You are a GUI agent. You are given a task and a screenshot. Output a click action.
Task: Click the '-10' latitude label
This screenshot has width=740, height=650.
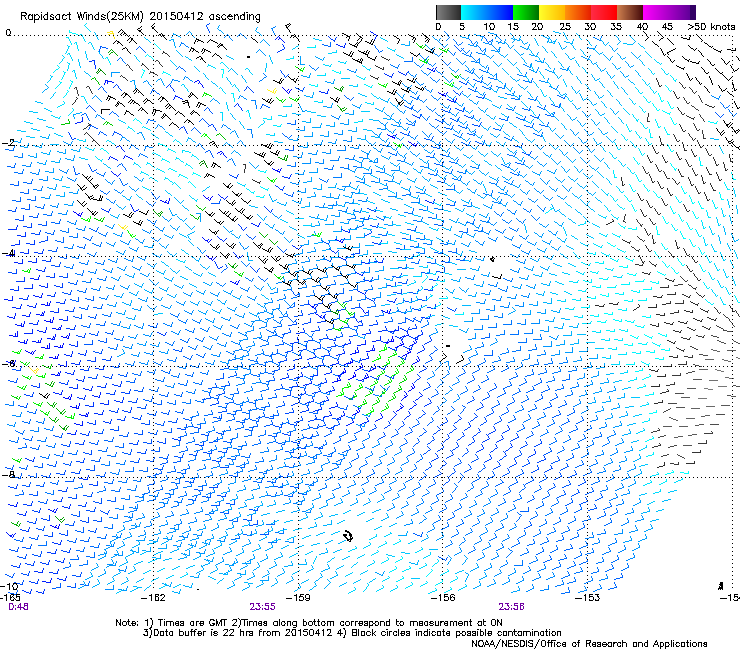9,586
